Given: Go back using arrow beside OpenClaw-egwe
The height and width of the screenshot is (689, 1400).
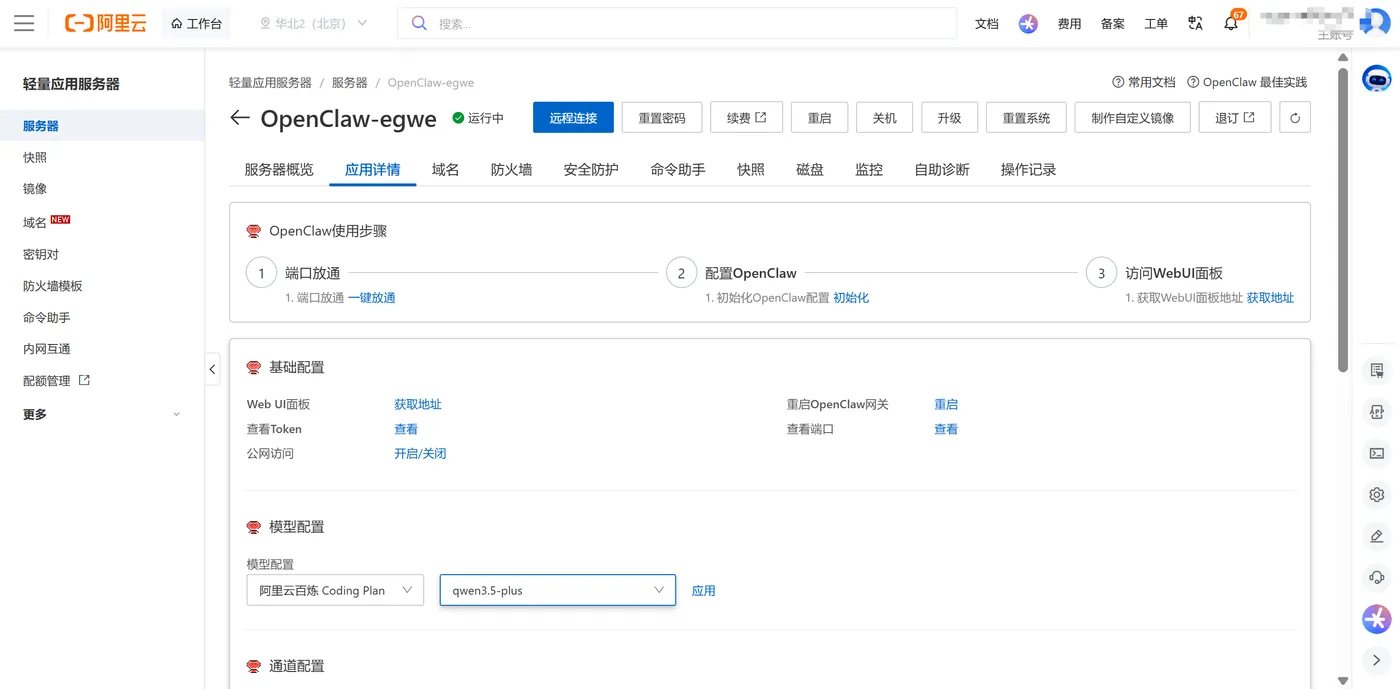Looking at the screenshot, I should click(x=239, y=118).
